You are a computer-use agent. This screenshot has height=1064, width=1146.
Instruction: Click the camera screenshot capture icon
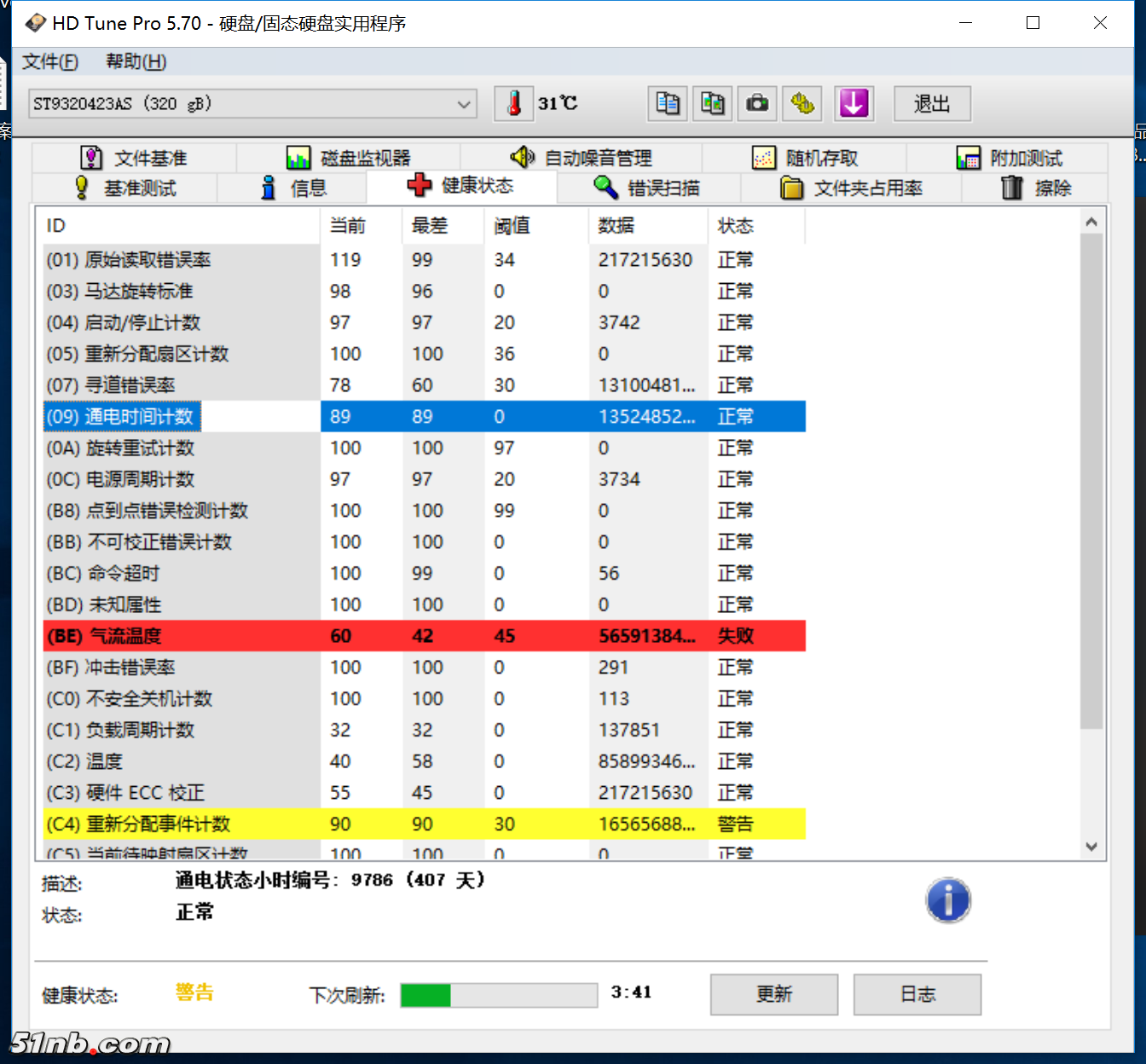click(757, 103)
